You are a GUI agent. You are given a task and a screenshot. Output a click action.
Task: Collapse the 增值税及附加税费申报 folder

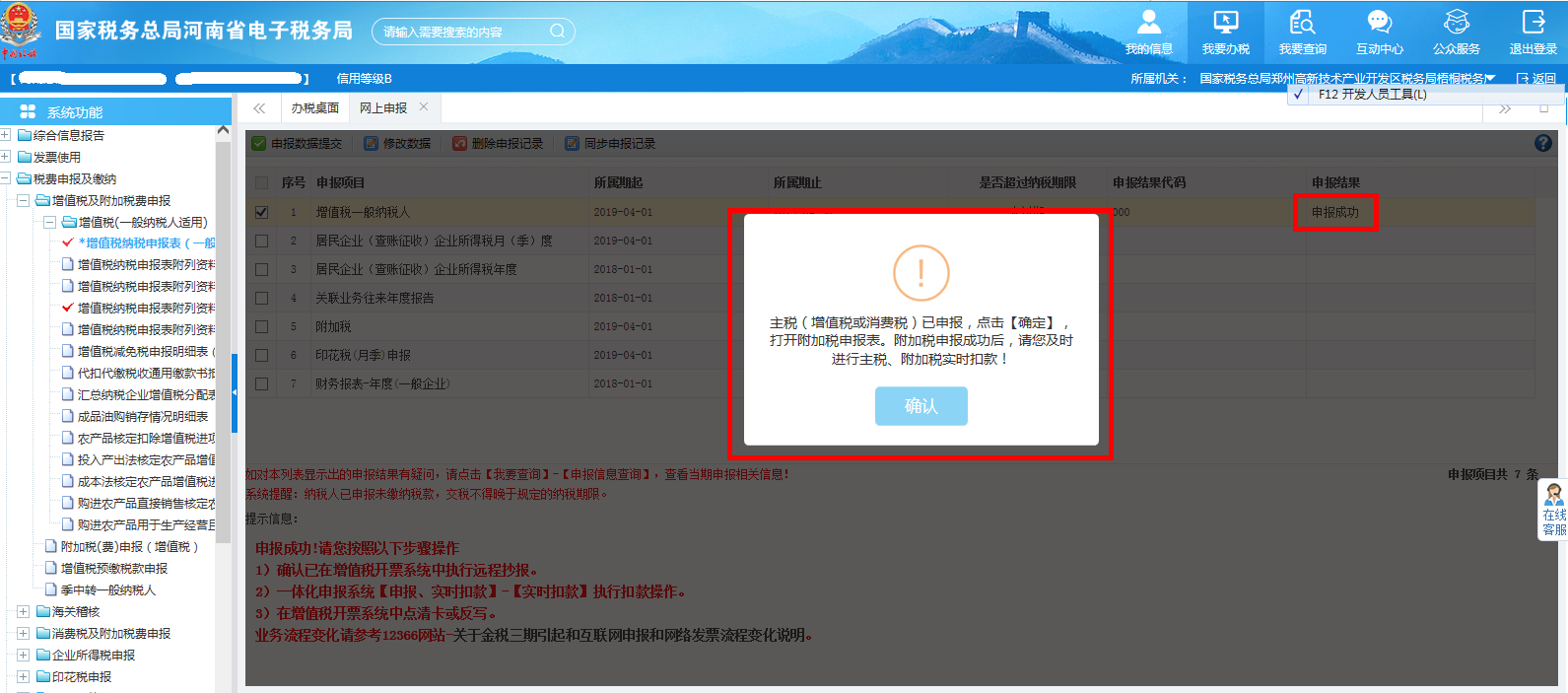[x=23, y=200]
